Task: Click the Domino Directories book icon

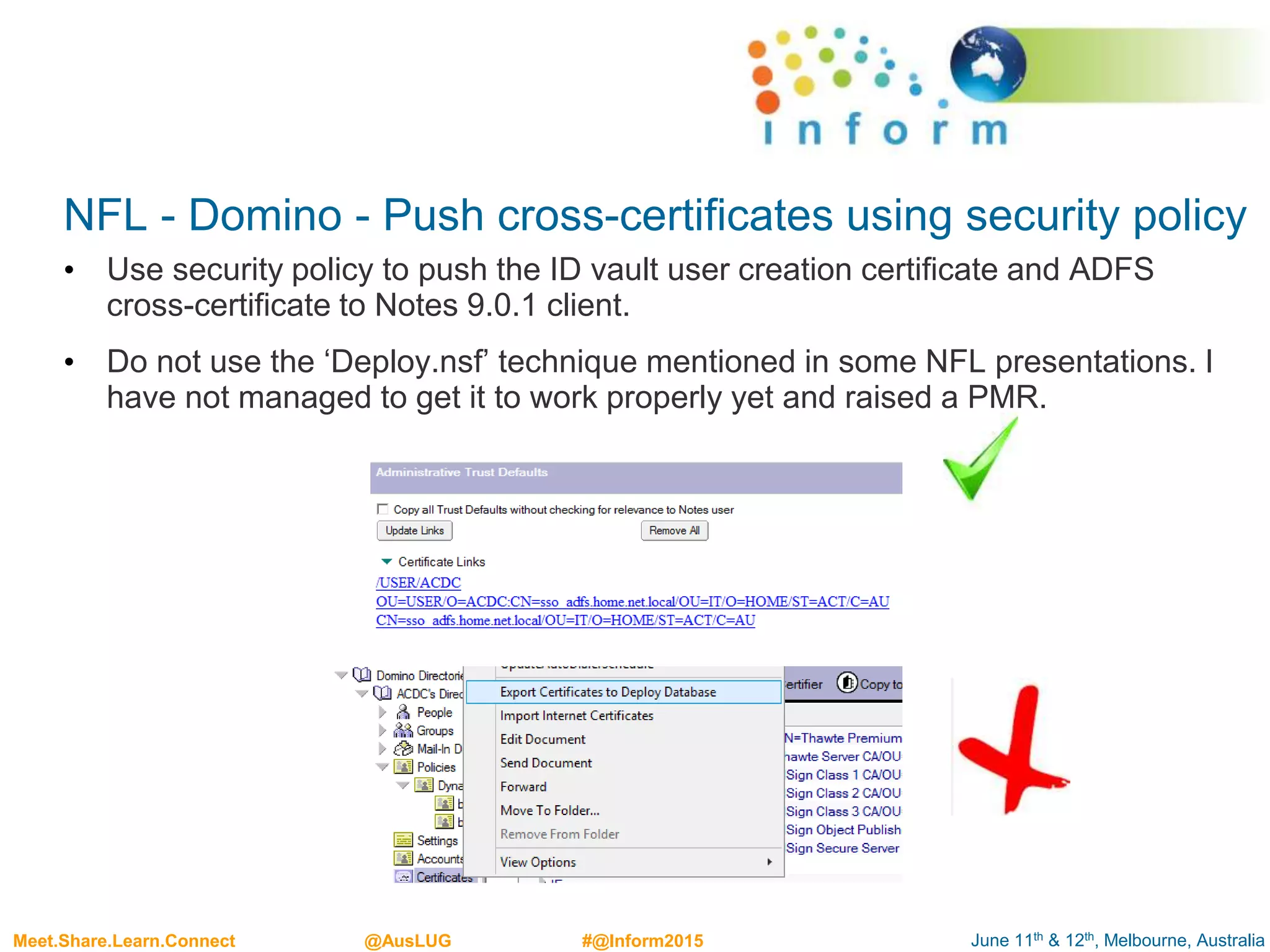Action: [x=362, y=674]
